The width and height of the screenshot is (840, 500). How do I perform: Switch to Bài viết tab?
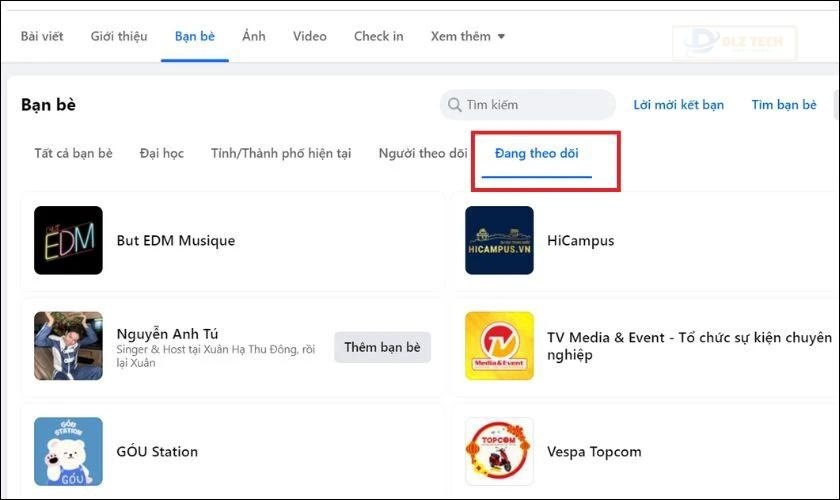(42, 36)
